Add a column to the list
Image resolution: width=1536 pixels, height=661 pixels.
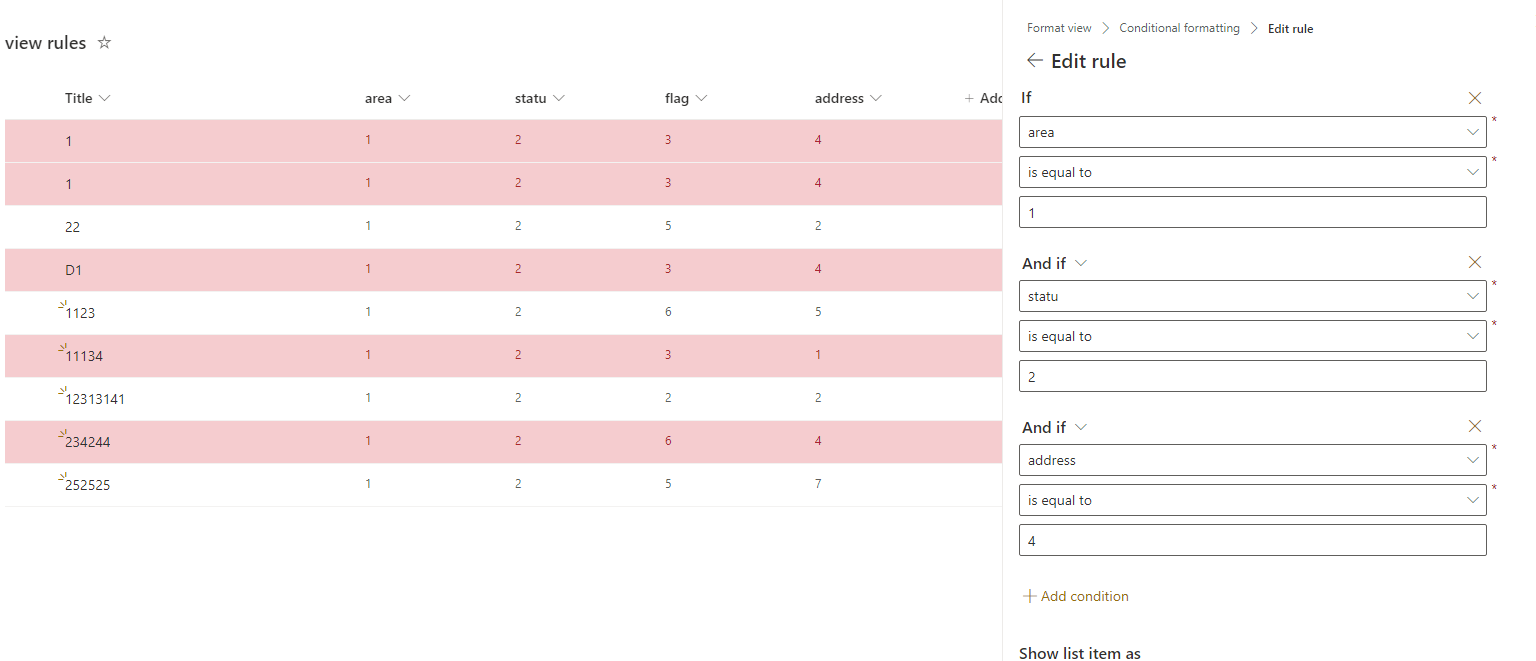(x=983, y=98)
